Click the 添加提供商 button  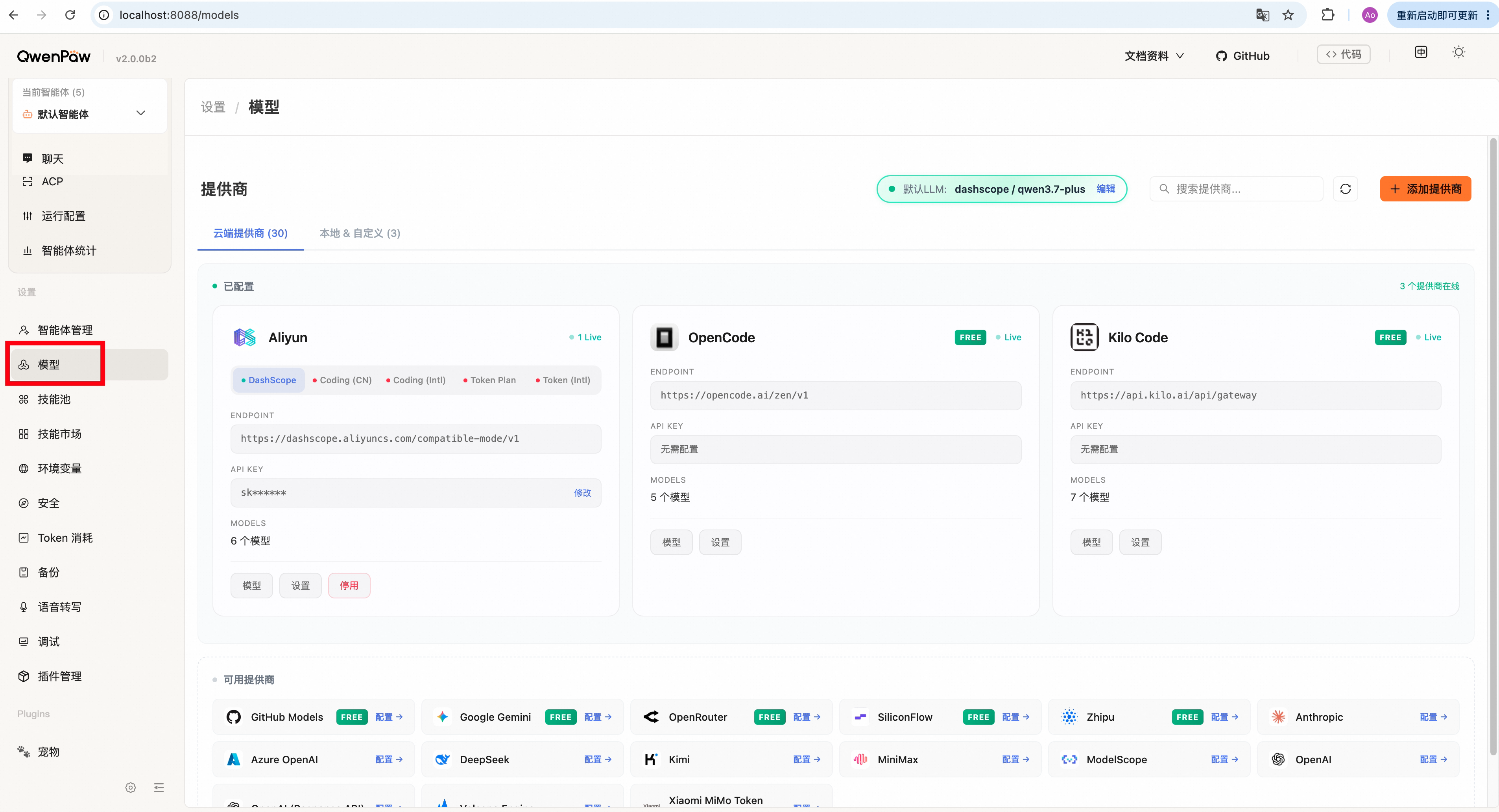[1425, 189]
